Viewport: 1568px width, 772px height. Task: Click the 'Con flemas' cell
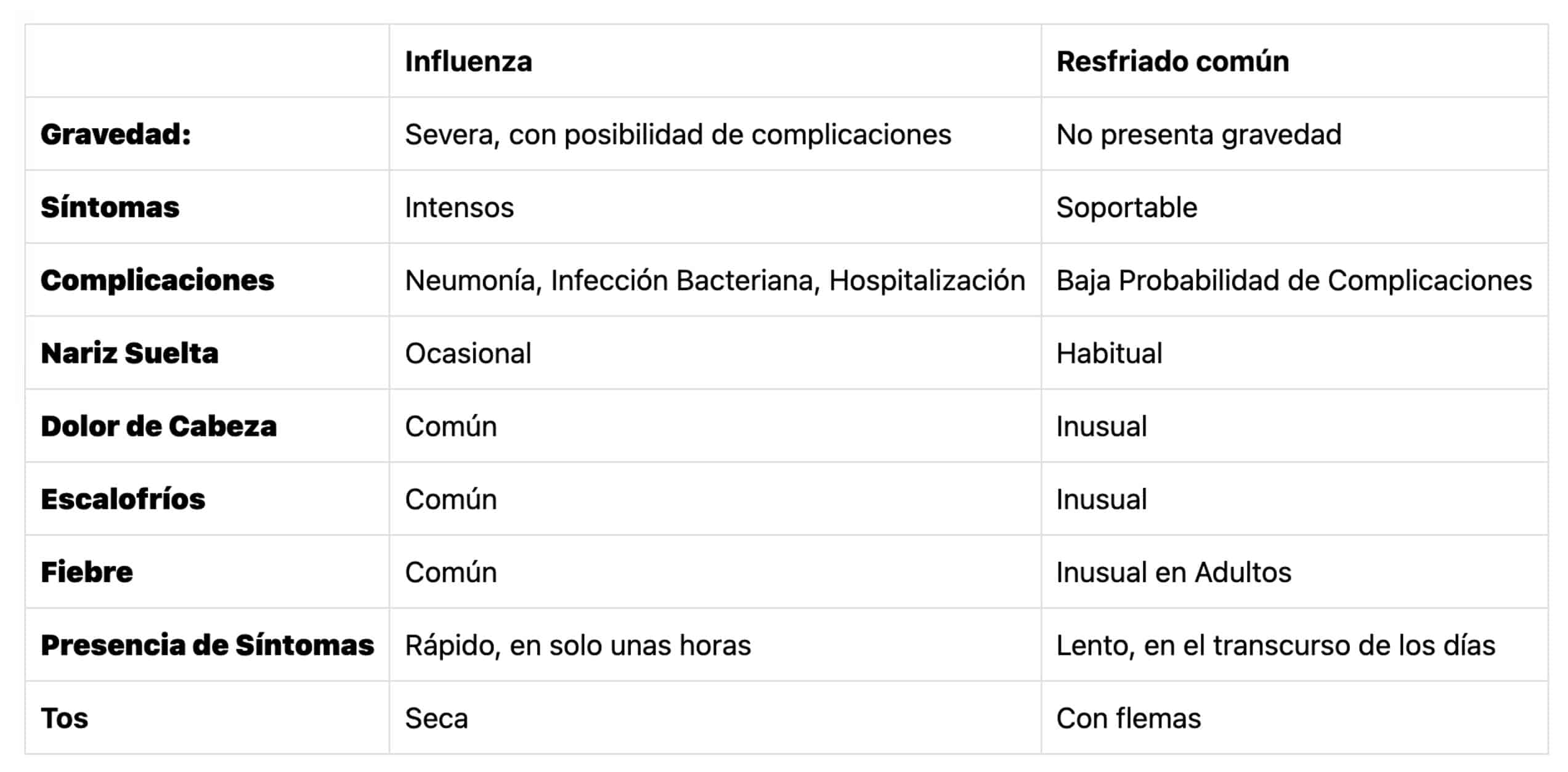click(1128, 718)
